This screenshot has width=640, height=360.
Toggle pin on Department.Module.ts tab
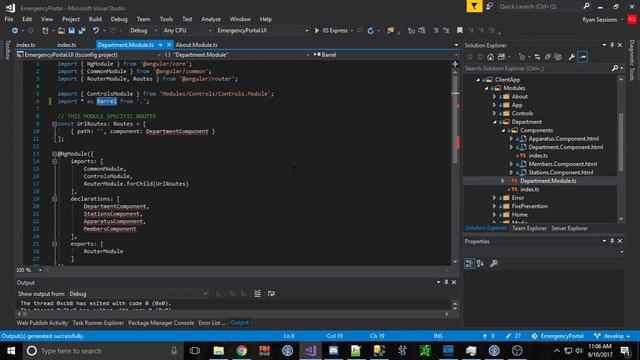pyautogui.click(x=161, y=45)
